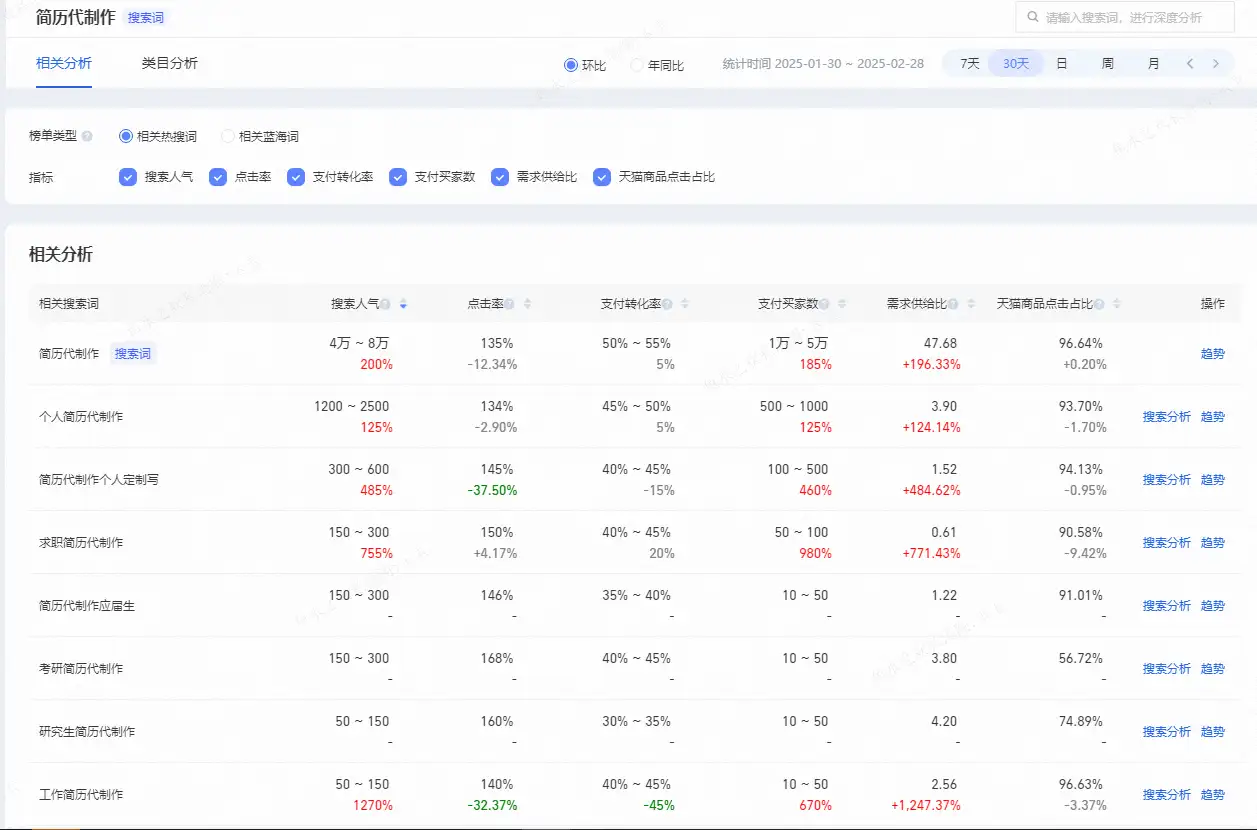The image size is (1257, 830).
Task: Switch to the 类目分析 tab
Action: coord(169,63)
